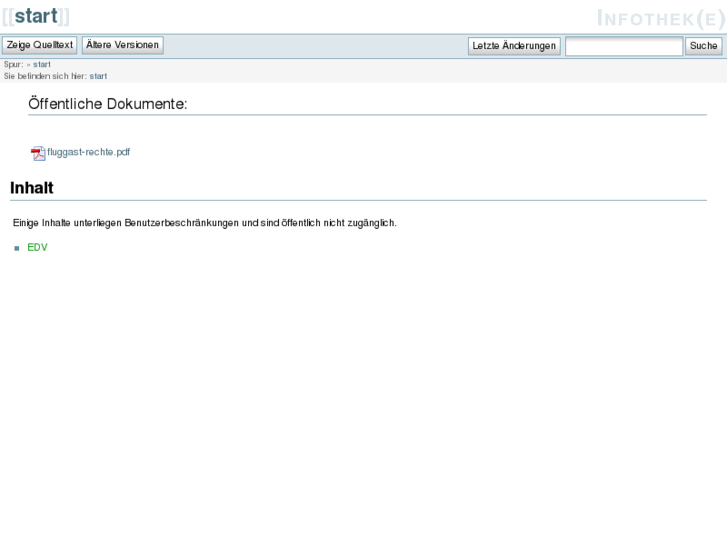Image resolution: width=727 pixels, height=545 pixels.
Task: Click the [[start]] page title link
Action: (36, 16)
